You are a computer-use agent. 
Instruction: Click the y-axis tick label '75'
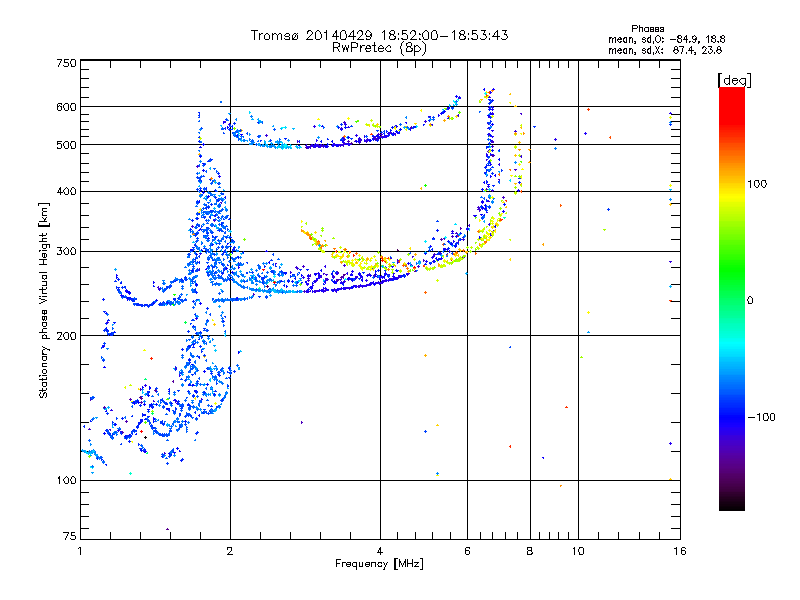pos(69,536)
